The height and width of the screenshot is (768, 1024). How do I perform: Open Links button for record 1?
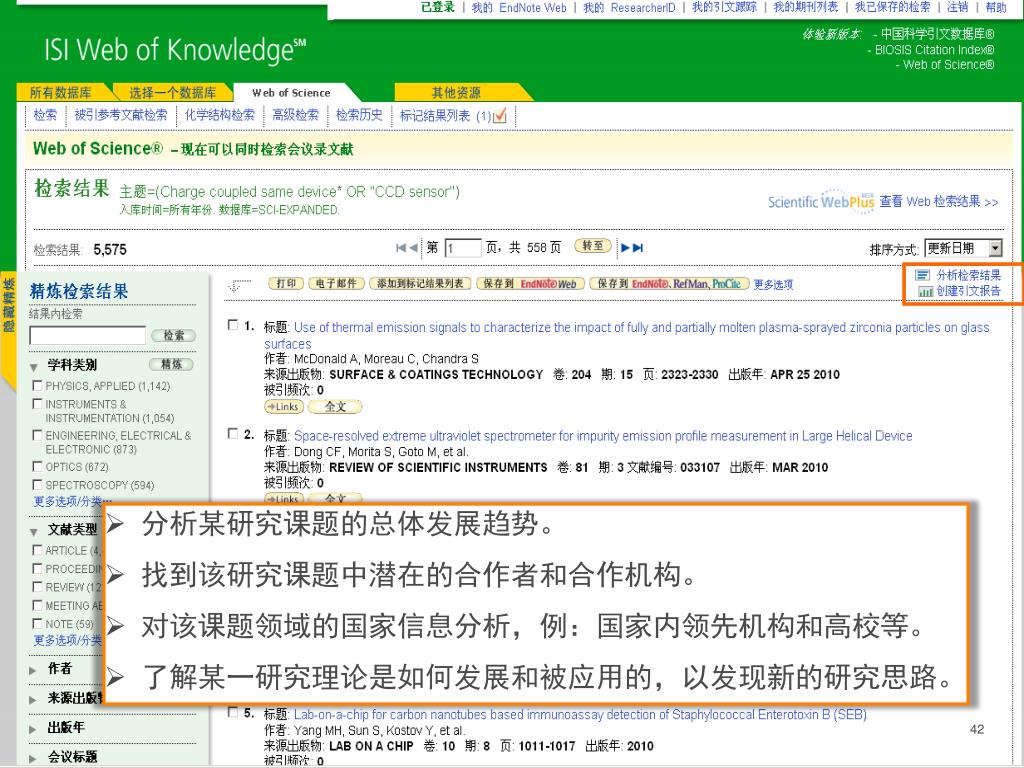(x=283, y=407)
